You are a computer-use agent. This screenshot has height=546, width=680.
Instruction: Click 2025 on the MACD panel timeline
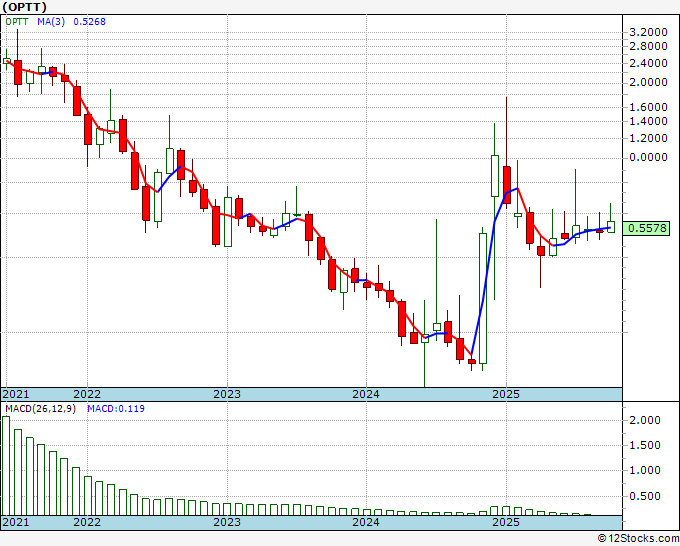(506, 522)
